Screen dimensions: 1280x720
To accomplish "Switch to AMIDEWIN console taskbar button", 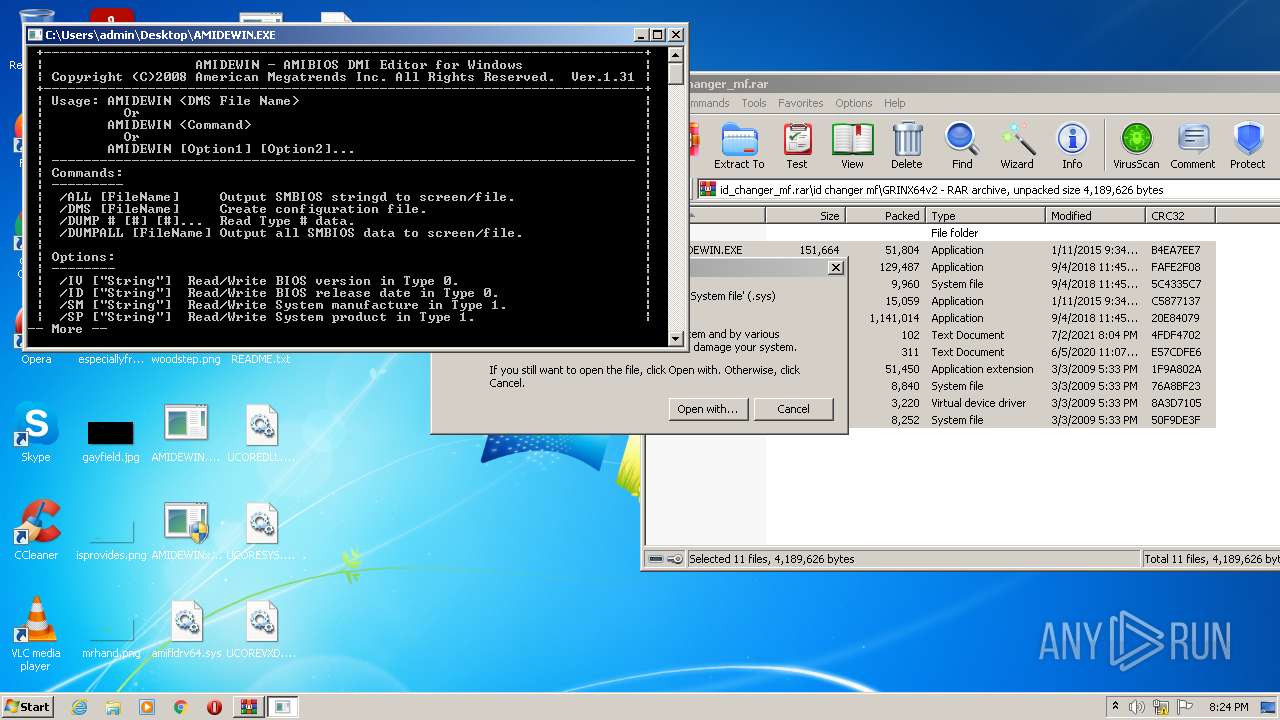I will coord(283,707).
